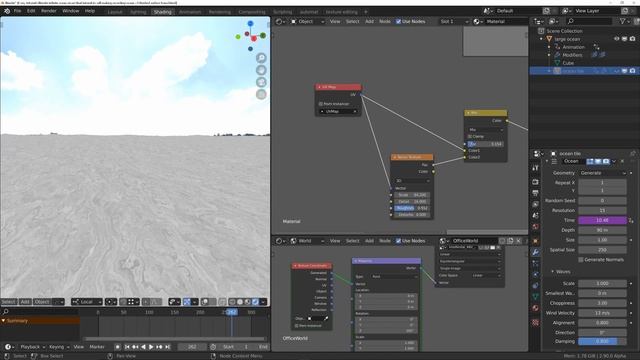640x360 pixels.
Task: Collapse the Summary channel in the timeline
Action: 4,321
